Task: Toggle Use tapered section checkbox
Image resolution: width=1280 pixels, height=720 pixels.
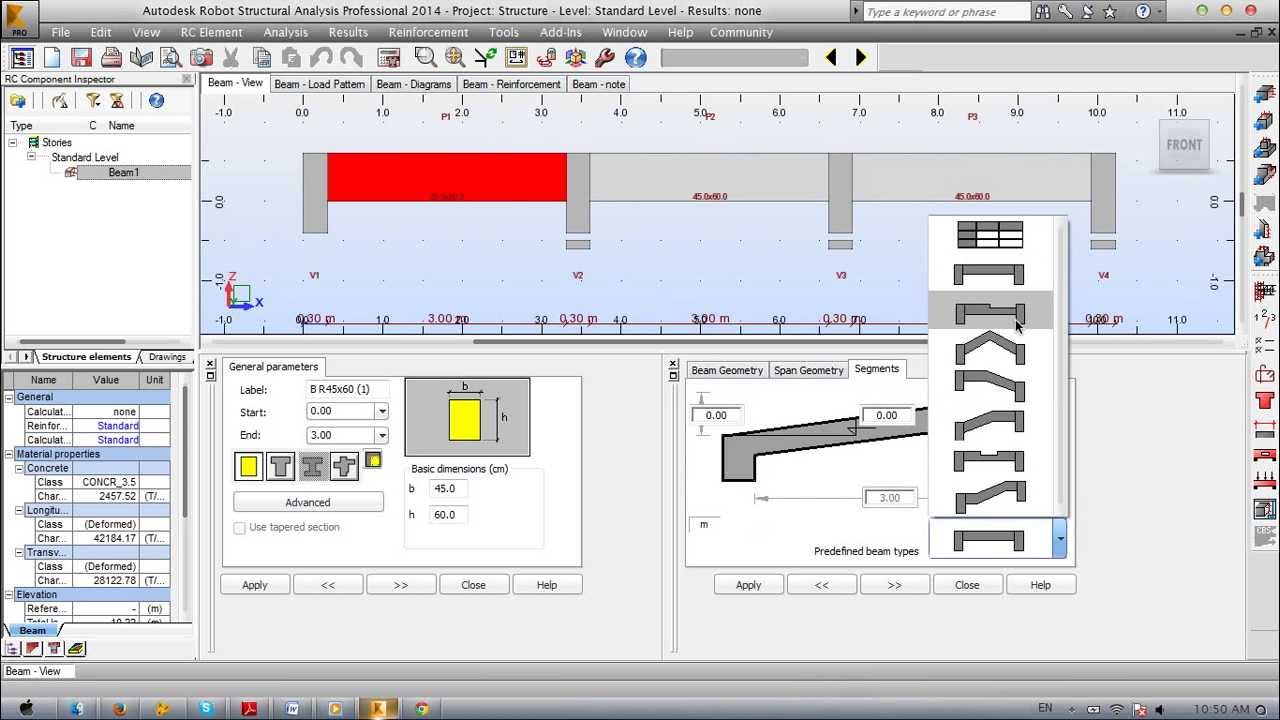Action: 239,528
